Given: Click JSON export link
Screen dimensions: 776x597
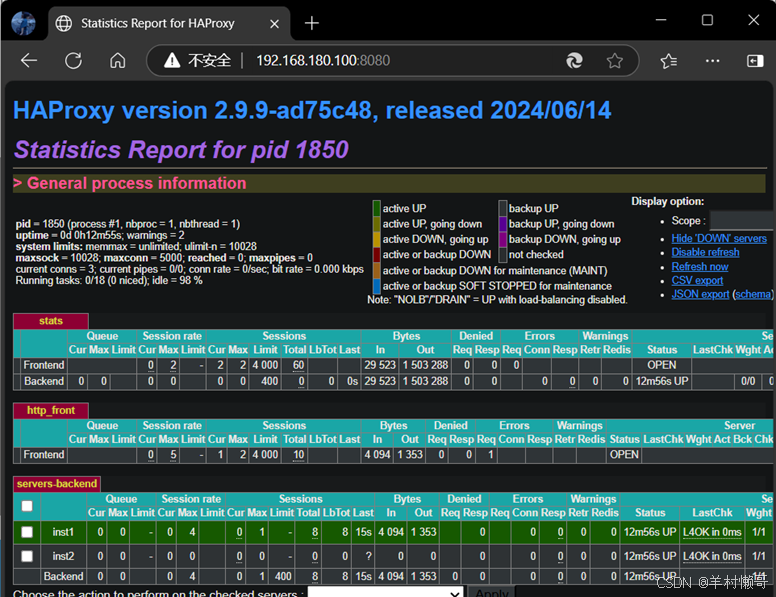Looking at the screenshot, I should (700, 294).
